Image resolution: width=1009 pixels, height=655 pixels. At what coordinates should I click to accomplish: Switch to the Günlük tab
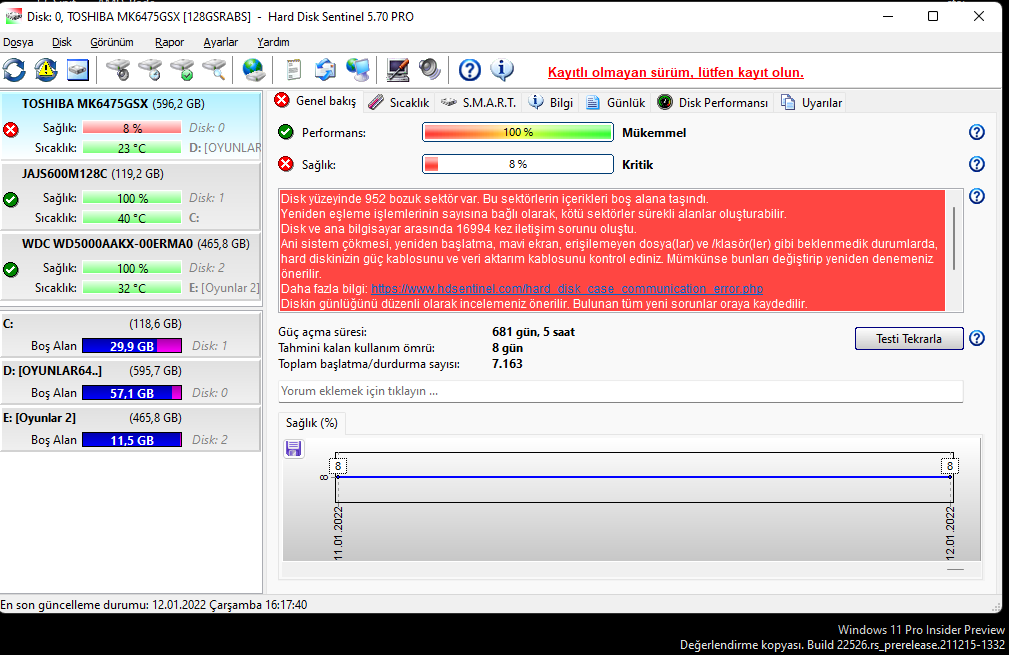tap(616, 103)
